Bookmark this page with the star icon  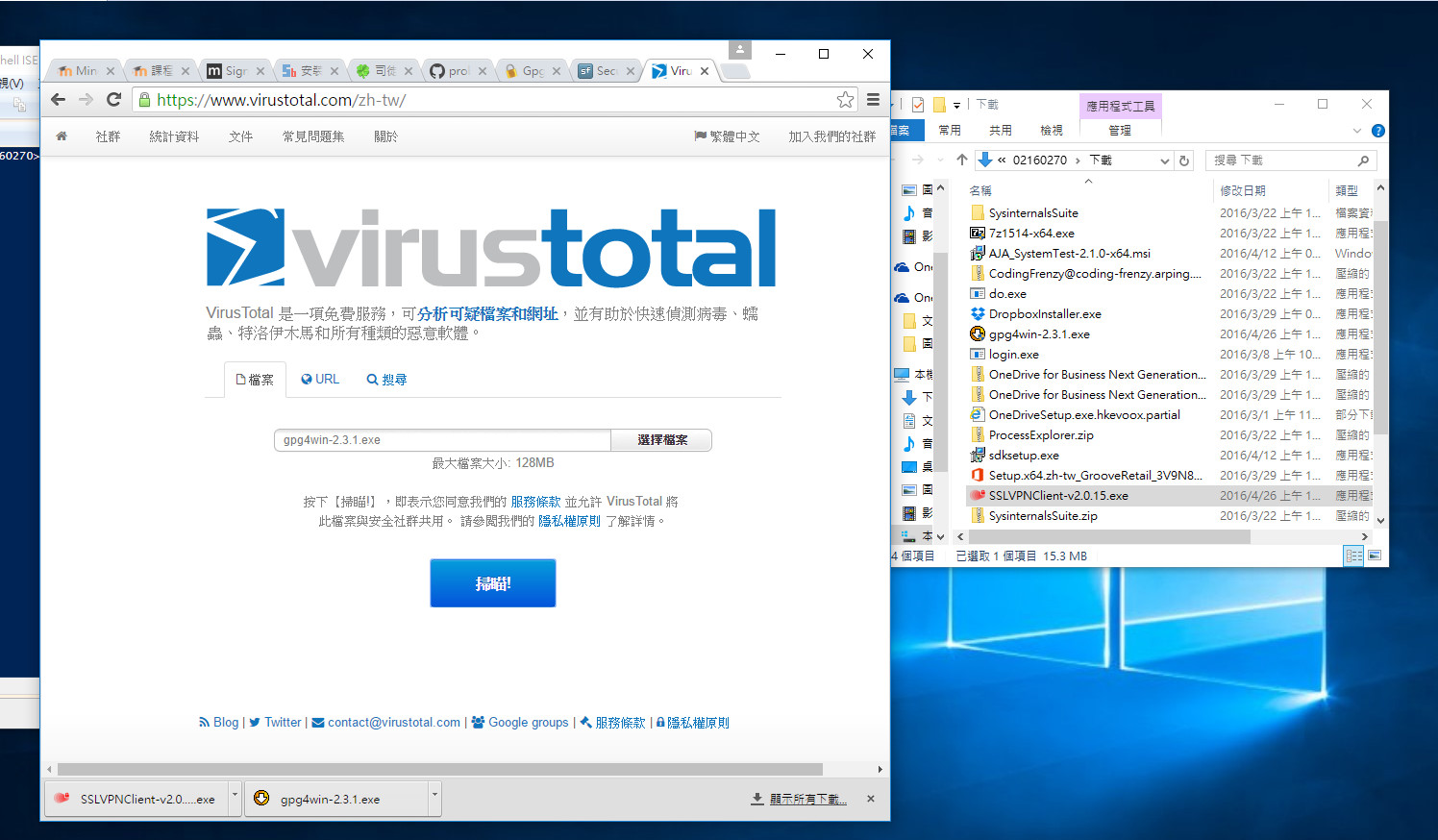845,99
